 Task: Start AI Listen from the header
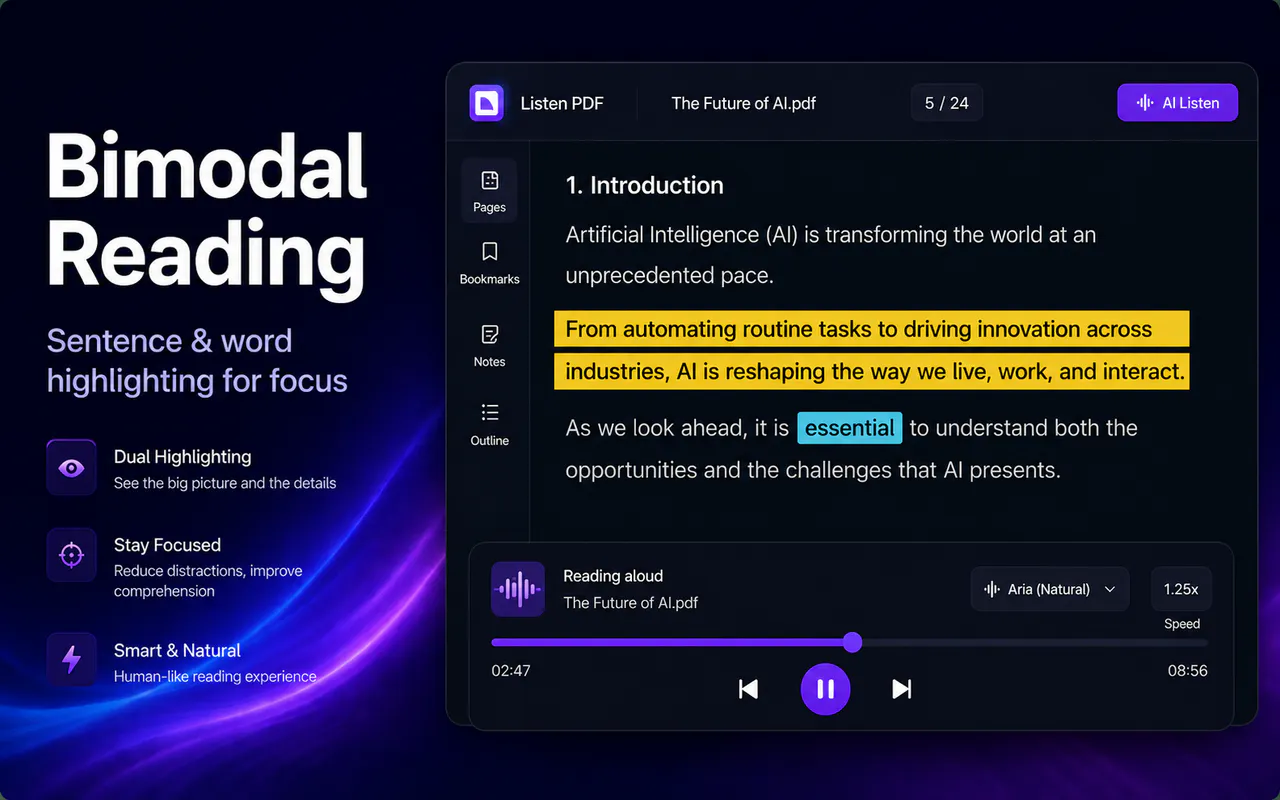pos(1178,103)
